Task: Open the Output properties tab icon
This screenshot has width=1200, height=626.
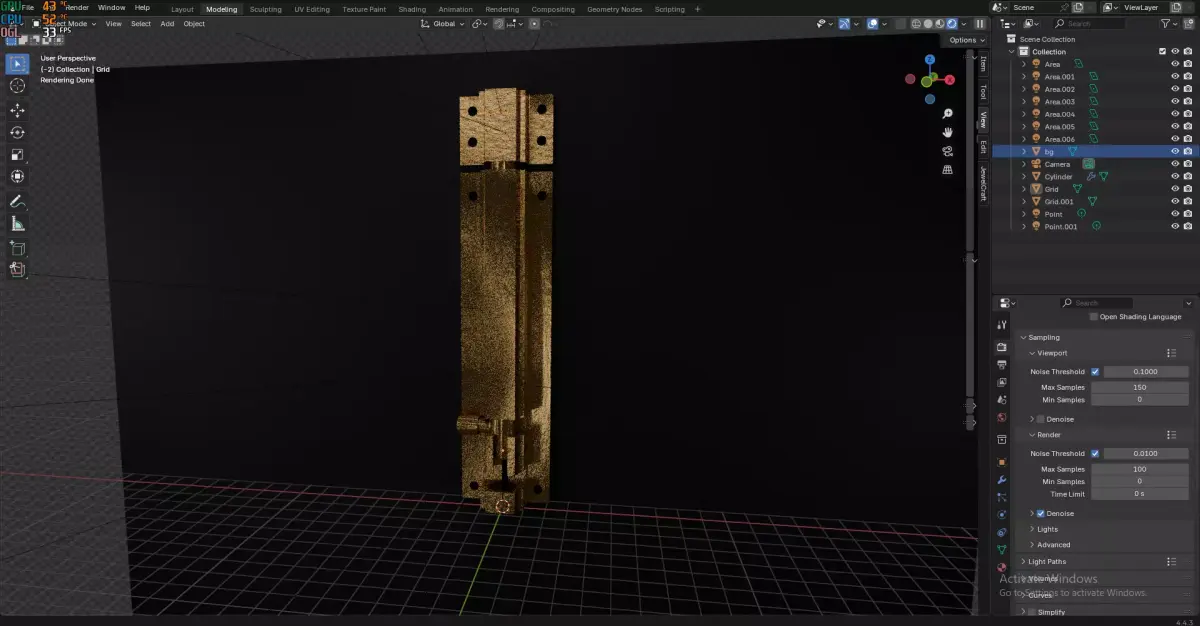Action: pos(1002,364)
